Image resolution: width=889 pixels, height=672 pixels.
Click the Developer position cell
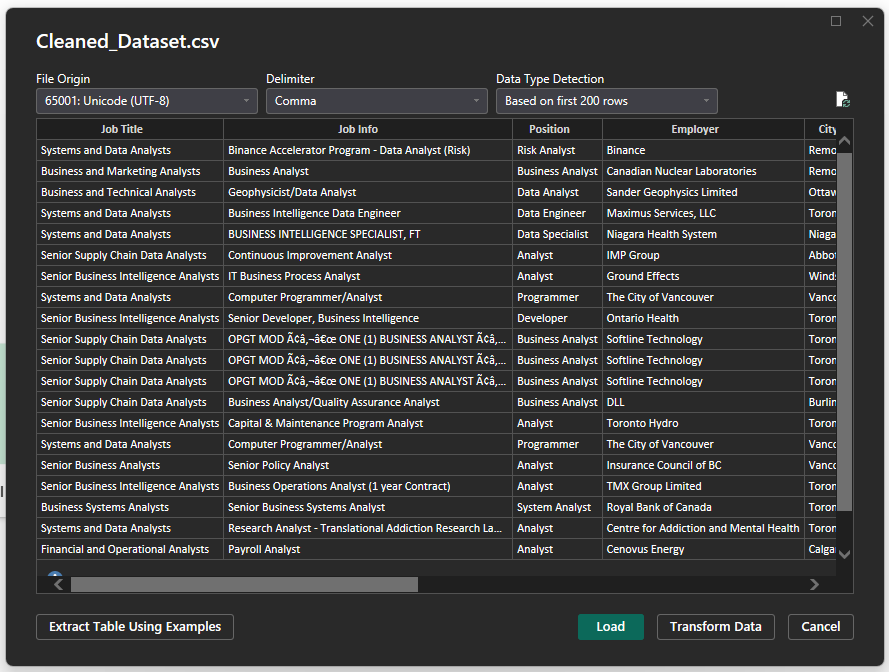557,318
